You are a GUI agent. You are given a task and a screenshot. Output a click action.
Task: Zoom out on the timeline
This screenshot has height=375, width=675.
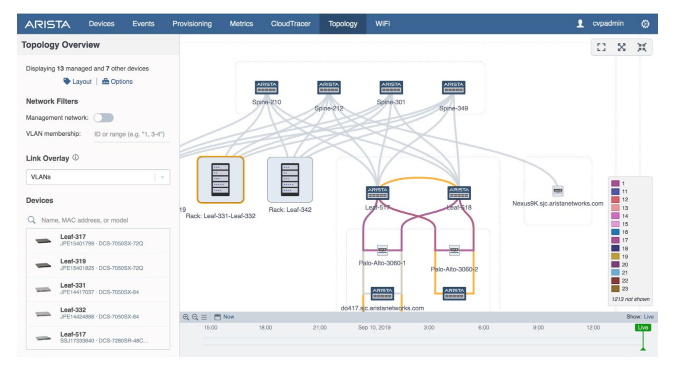click(x=195, y=317)
